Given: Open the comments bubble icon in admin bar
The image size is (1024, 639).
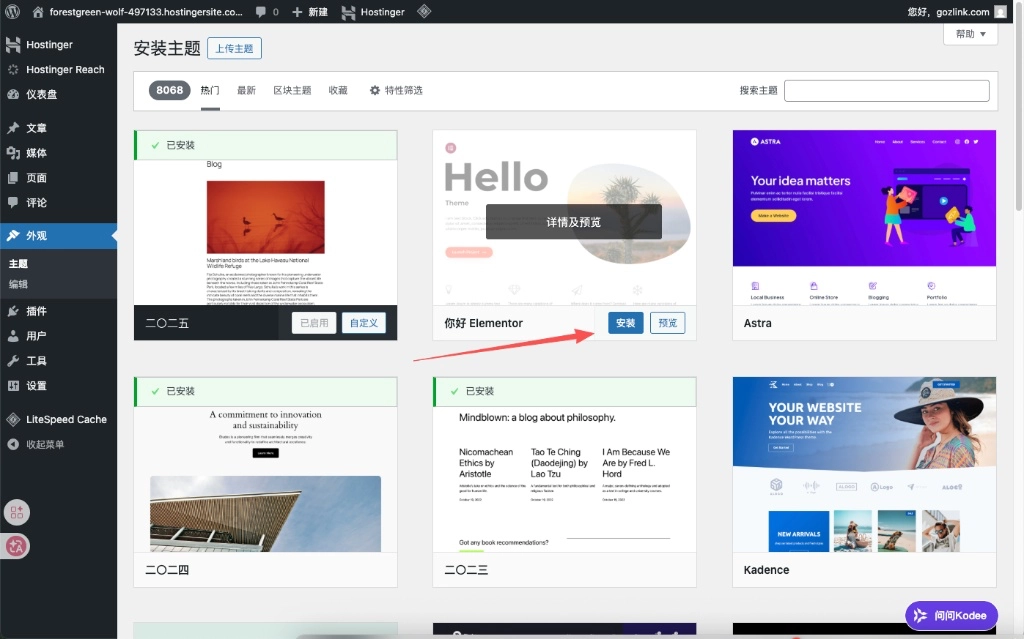Looking at the screenshot, I should [261, 12].
